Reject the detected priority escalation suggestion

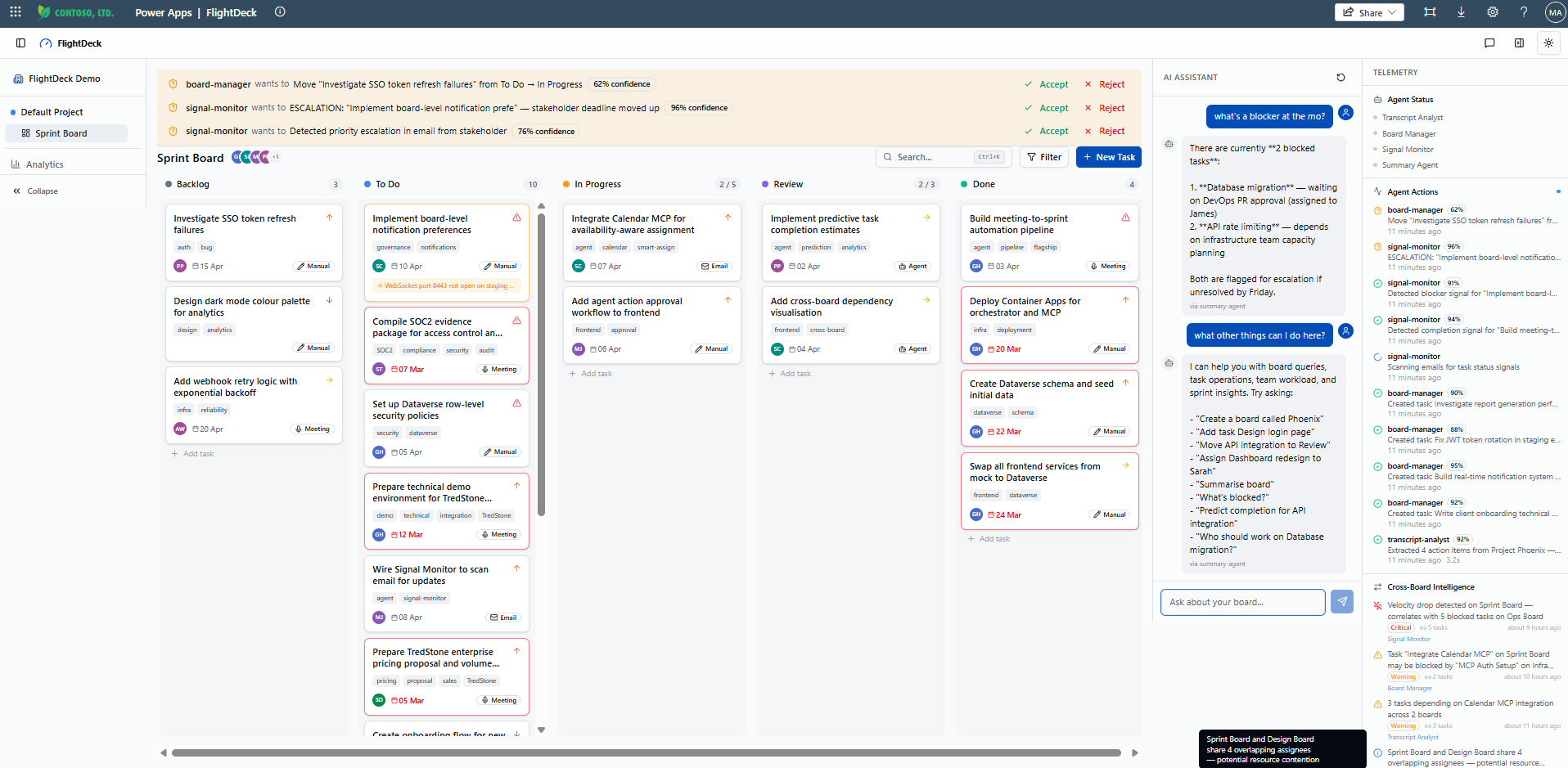coord(1105,131)
